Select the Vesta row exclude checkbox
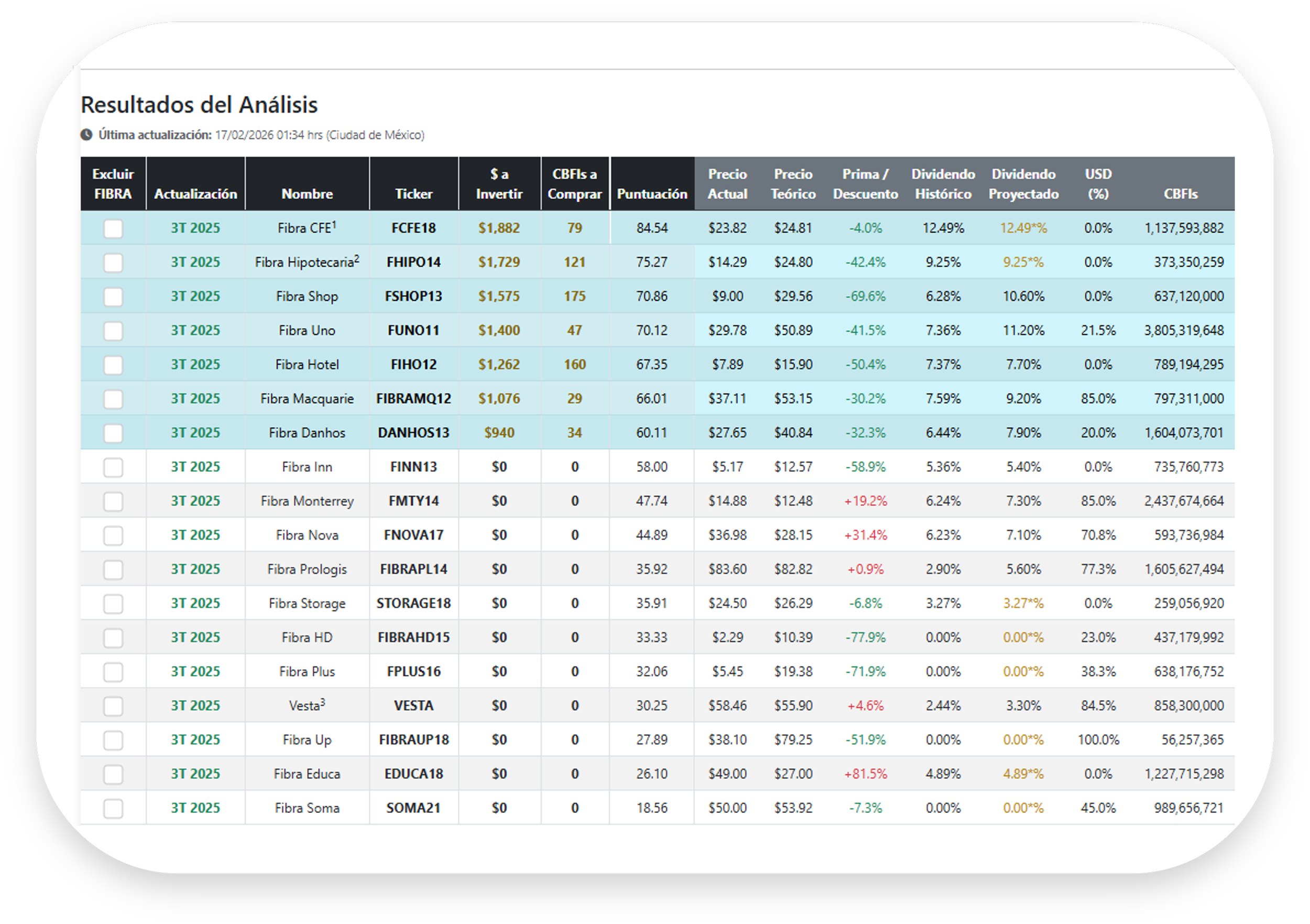 [113, 706]
